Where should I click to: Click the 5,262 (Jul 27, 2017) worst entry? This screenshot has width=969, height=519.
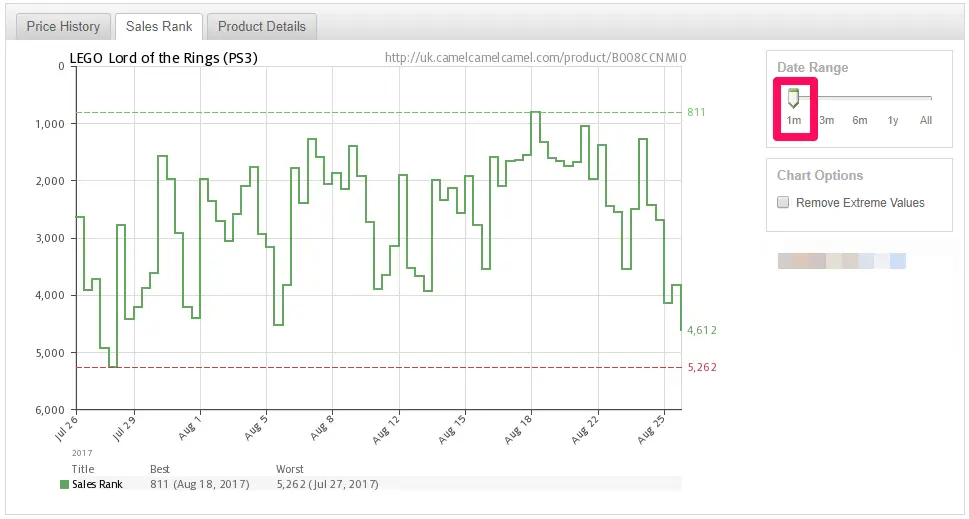click(328, 484)
